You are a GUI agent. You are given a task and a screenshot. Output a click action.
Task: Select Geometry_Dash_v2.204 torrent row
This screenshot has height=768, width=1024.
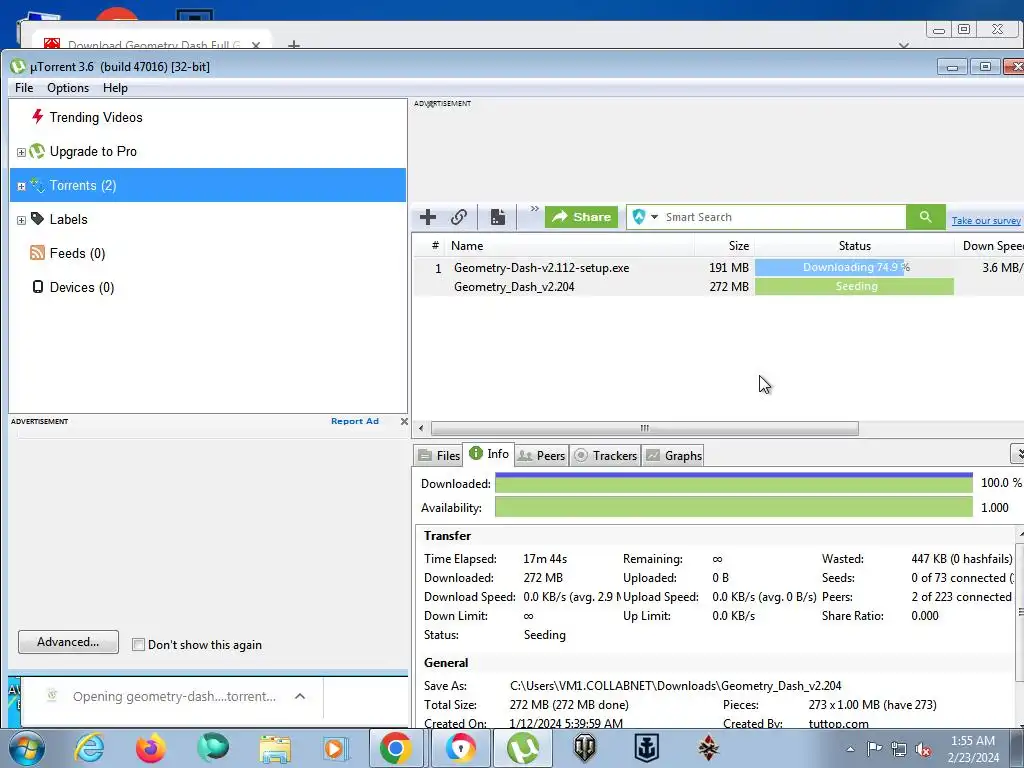tap(717, 287)
